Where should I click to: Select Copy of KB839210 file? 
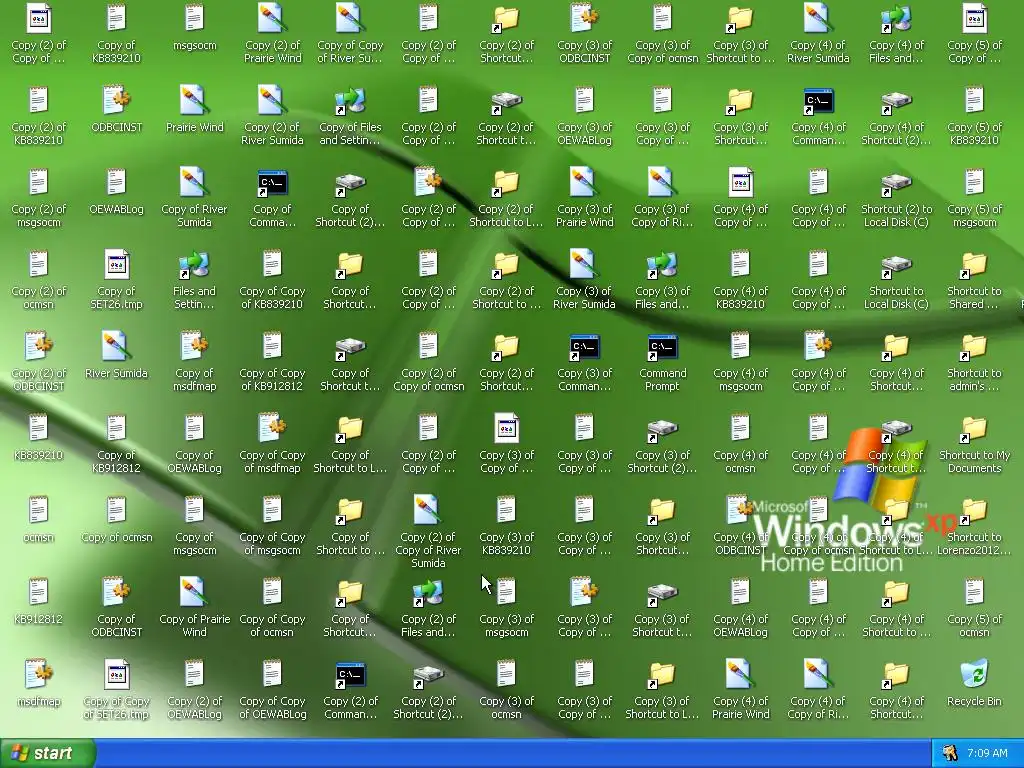click(116, 19)
